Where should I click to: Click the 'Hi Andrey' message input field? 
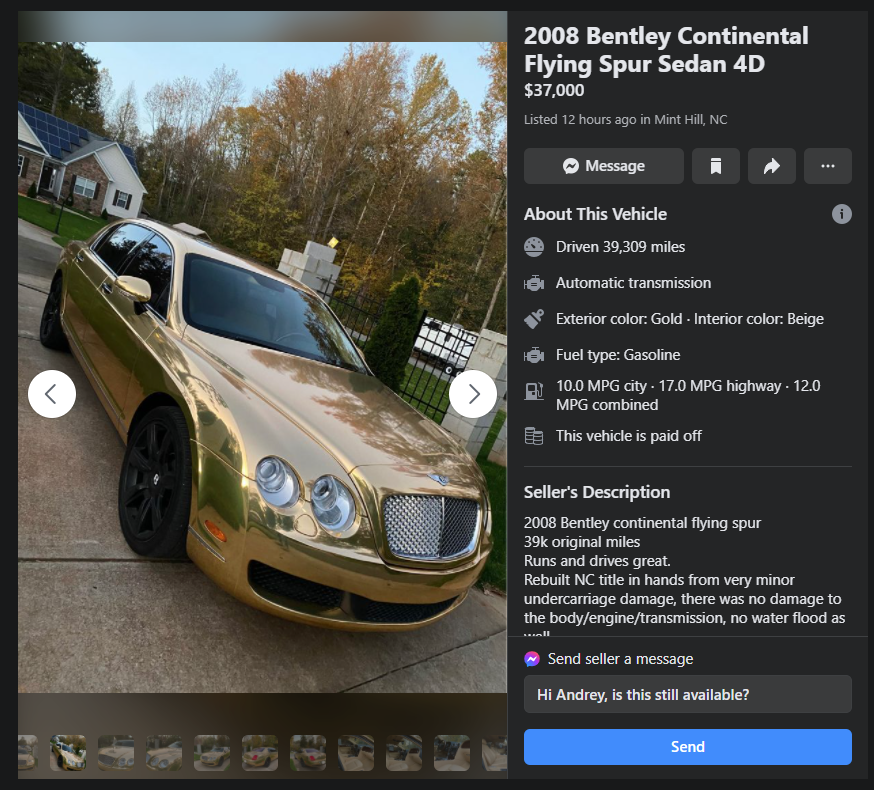coord(688,695)
